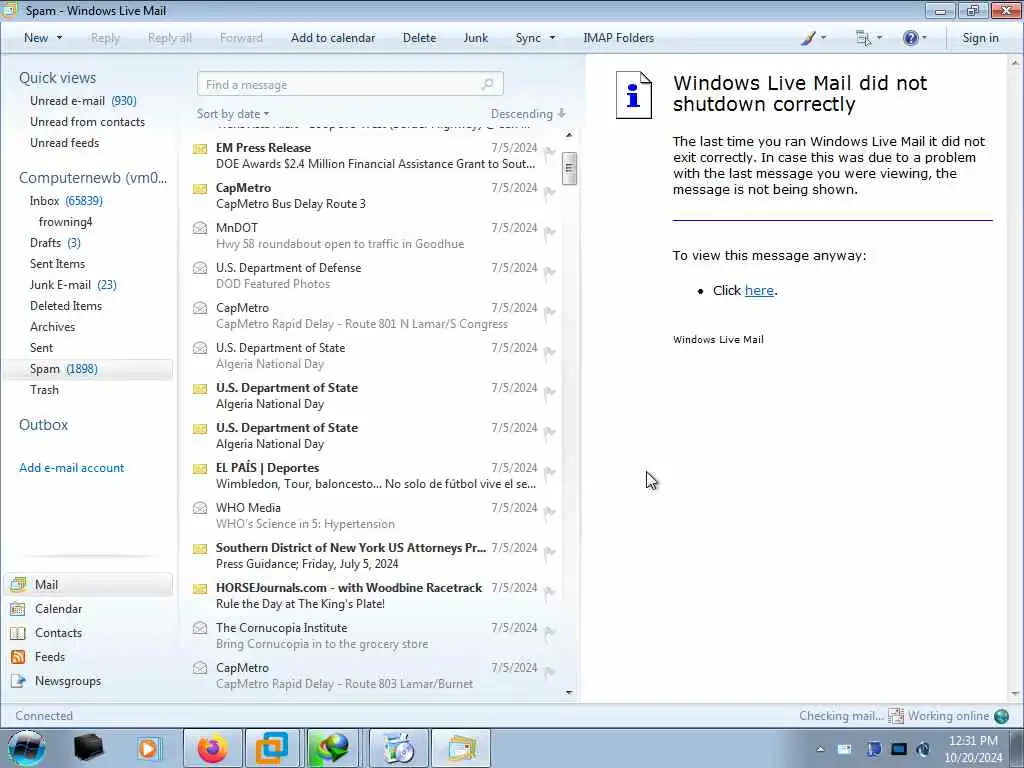The height and width of the screenshot is (768, 1024).
Task: Open Junk E-mail folder
Action: tap(73, 285)
